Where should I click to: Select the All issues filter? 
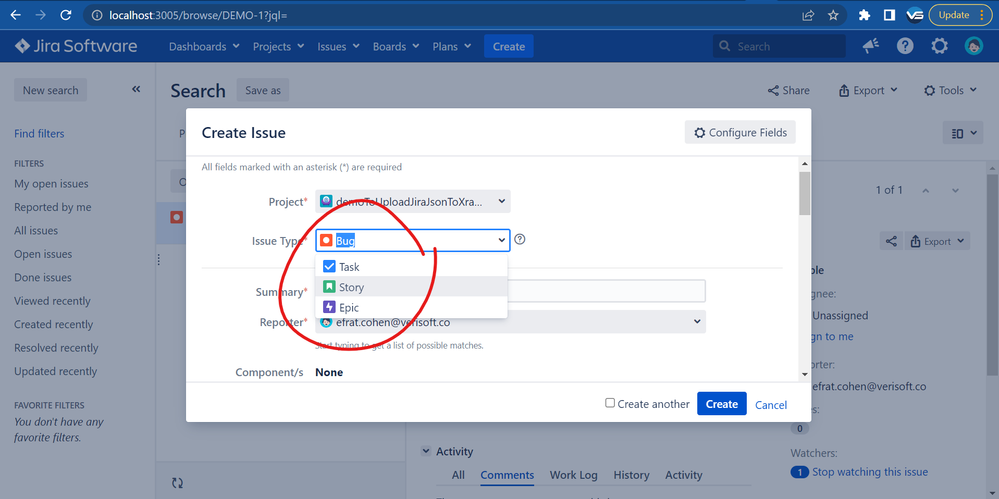click(x=36, y=231)
